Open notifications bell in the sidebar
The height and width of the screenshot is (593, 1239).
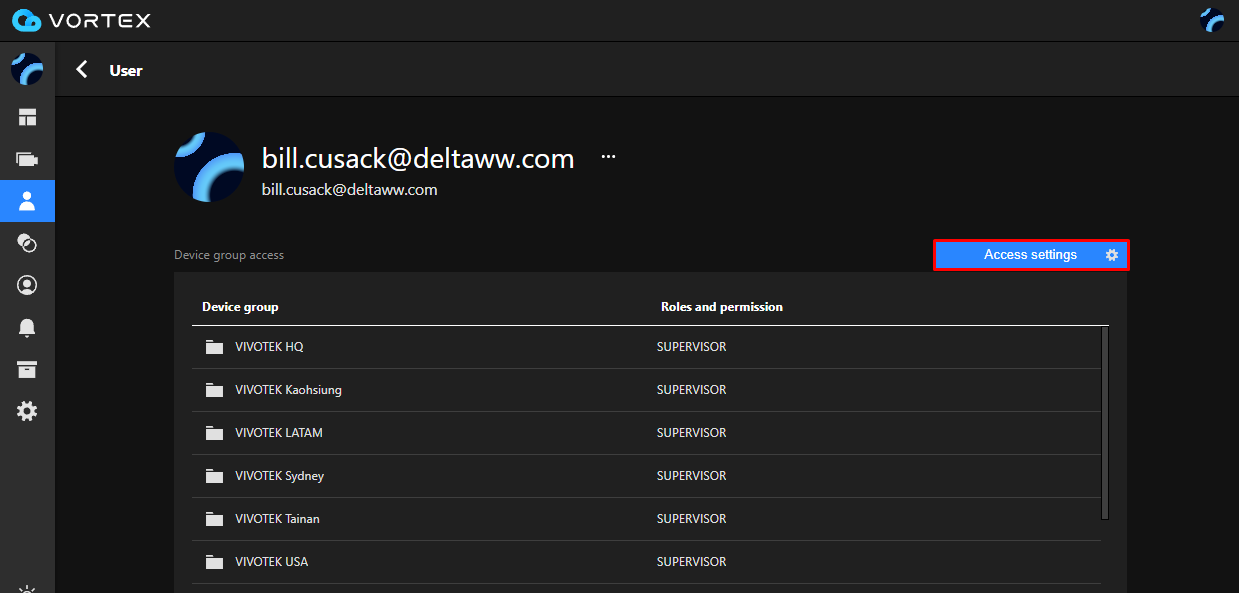(x=27, y=328)
